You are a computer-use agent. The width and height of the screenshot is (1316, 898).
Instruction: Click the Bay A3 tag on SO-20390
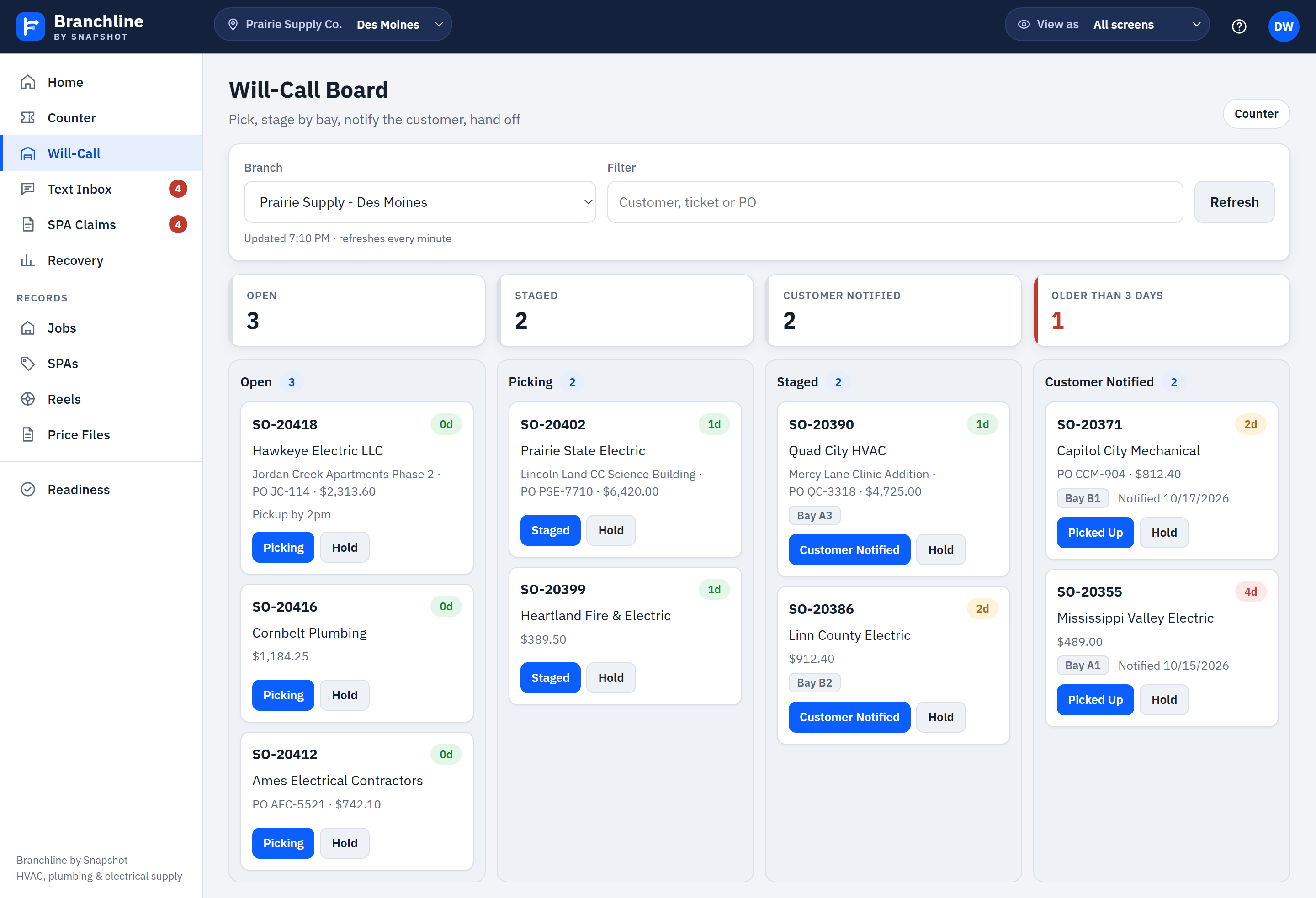(x=814, y=515)
